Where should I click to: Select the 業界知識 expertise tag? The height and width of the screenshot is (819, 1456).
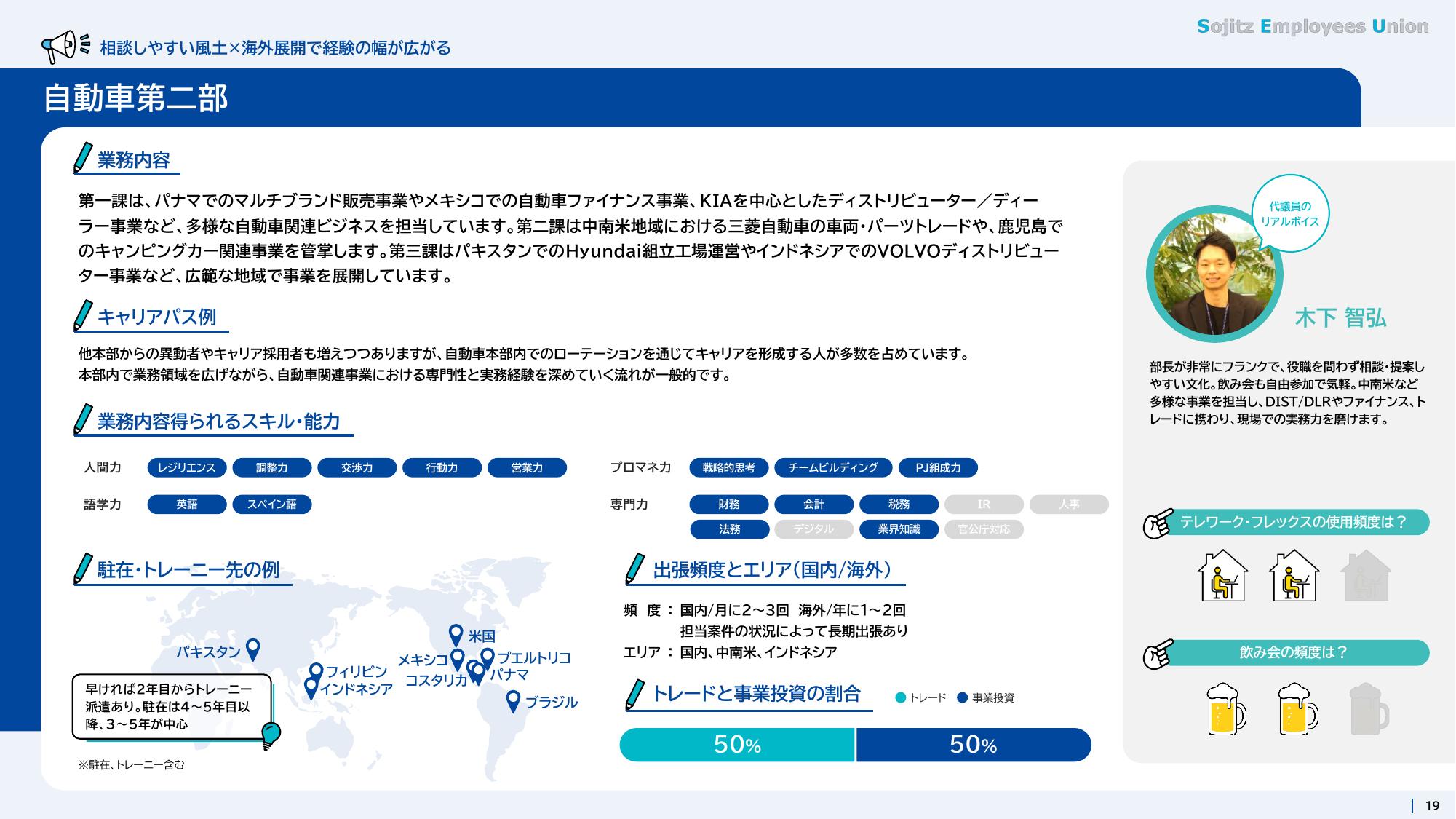pos(899,529)
